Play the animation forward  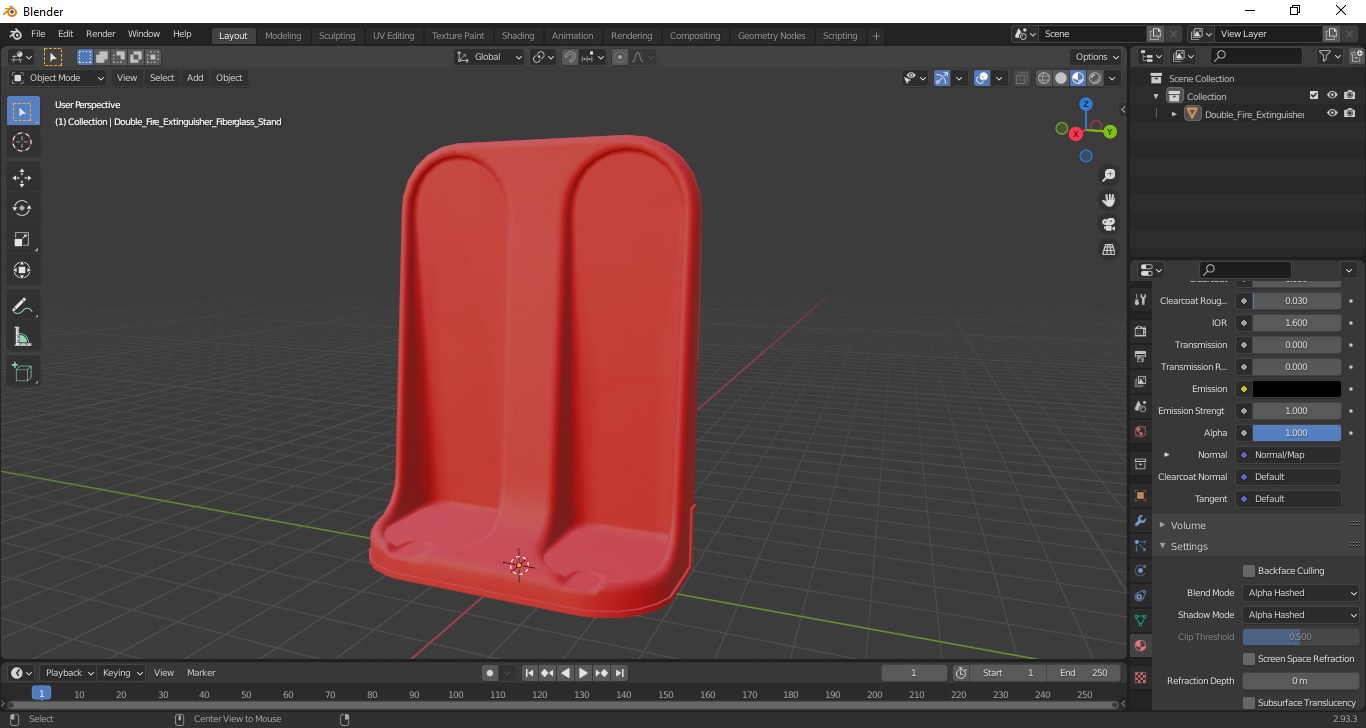(583, 673)
